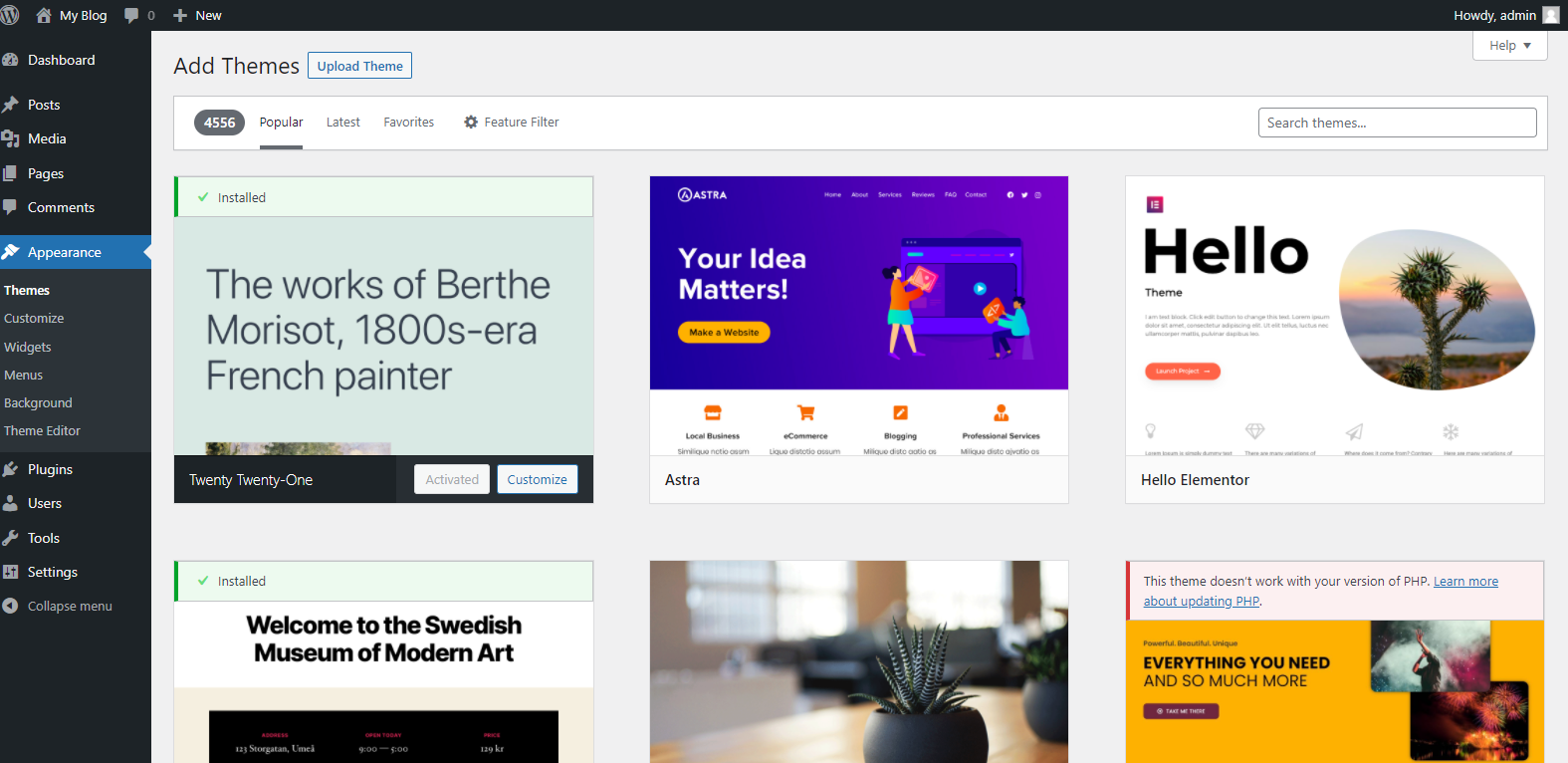This screenshot has width=1568, height=763.
Task: Click Customize on Twenty Twenty-One theme
Action: [538, 479]
